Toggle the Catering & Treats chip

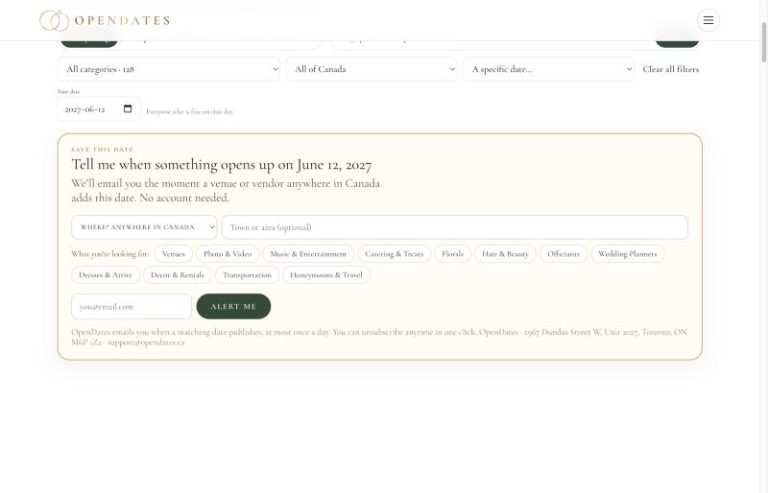tap(394, 254)
